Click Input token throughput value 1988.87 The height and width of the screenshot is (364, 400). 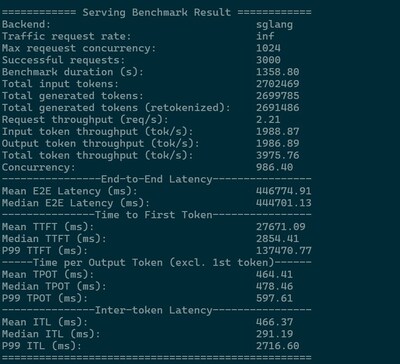278,131
